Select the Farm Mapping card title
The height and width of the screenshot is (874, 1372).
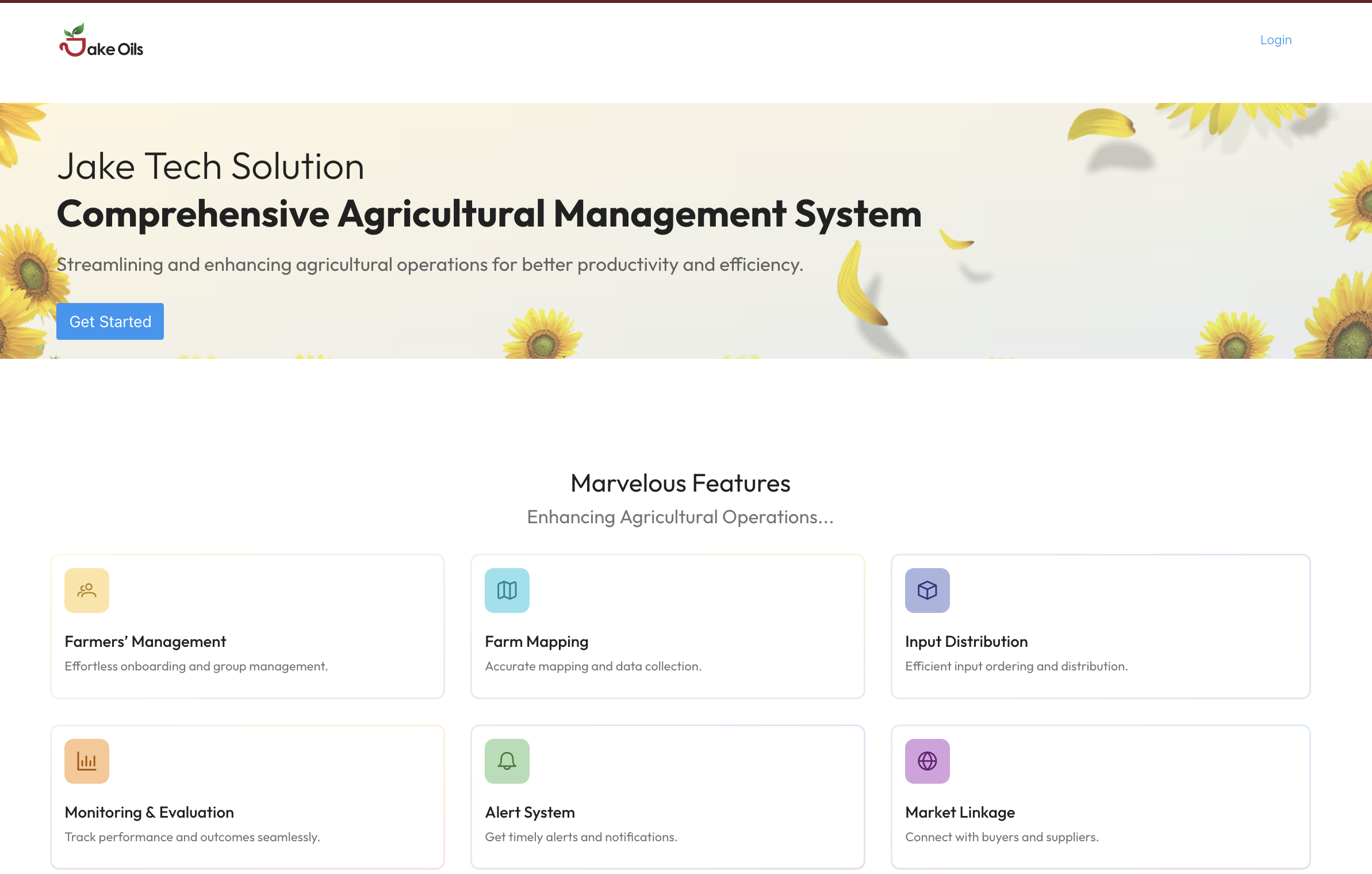(536, 642)
